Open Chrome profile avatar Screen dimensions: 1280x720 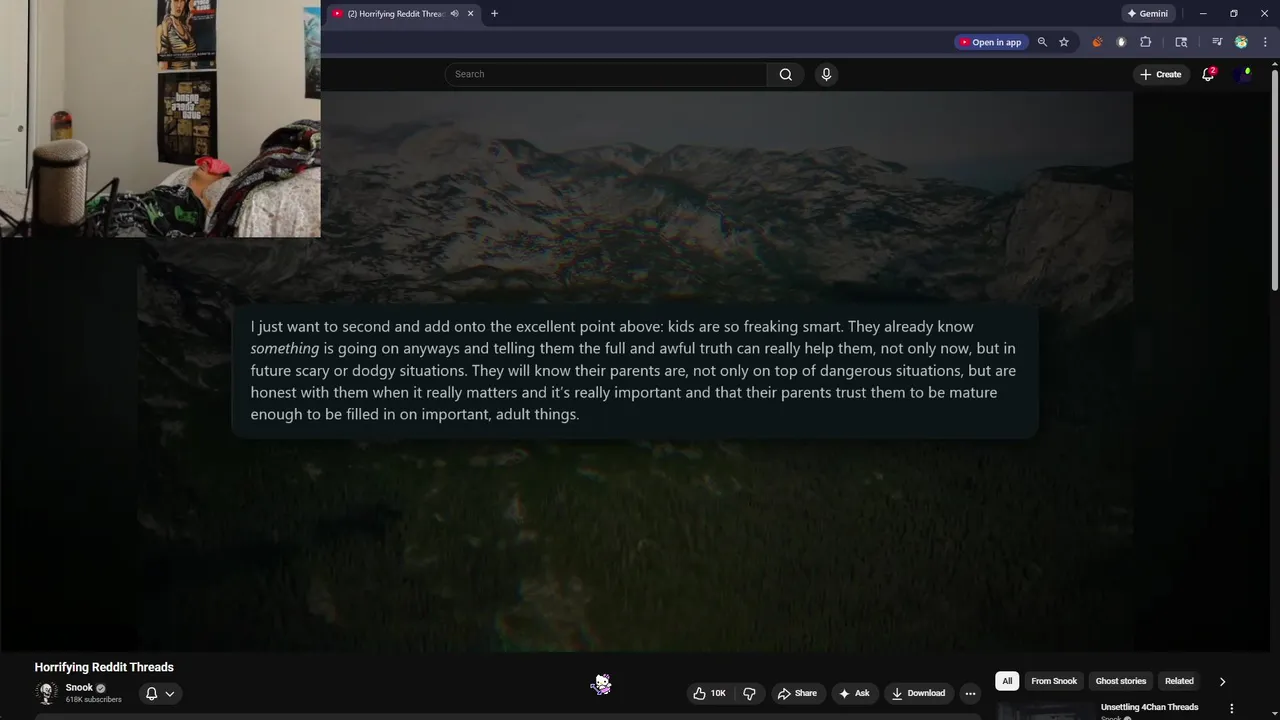(1241, 42)
